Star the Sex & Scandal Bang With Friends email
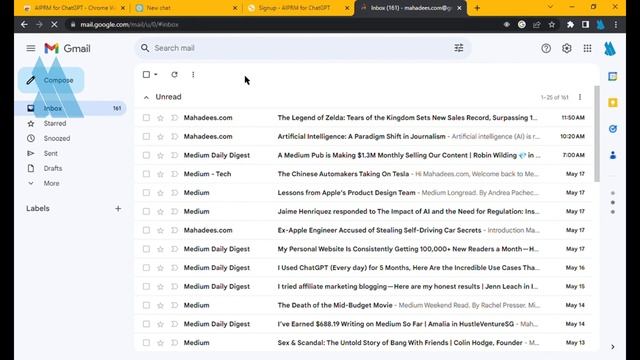 click(x=160, y=343)
